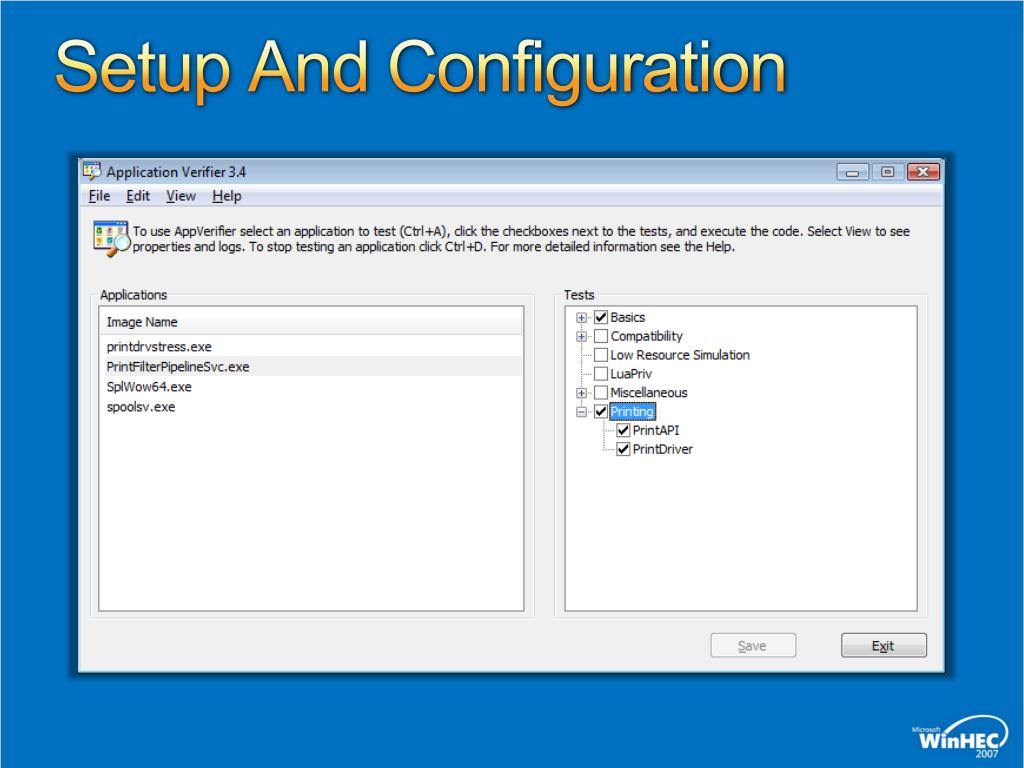Viewport: 1024px width, 768px height.
Task: Uncheck the Basics test checkbox
Action: tap(601, 317)
